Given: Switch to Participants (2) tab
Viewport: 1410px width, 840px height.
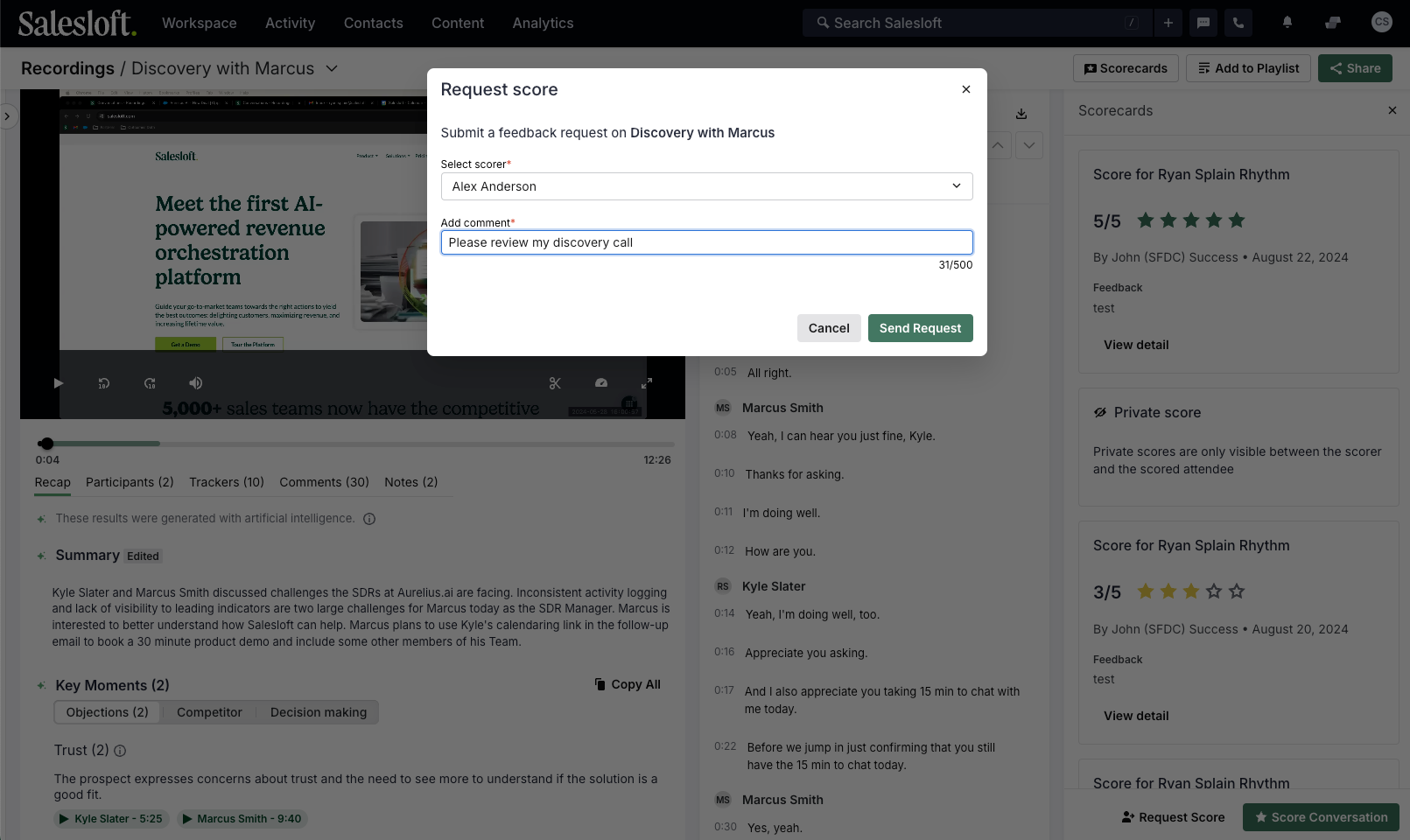Looking at the screenshot, I should point(130,482).
